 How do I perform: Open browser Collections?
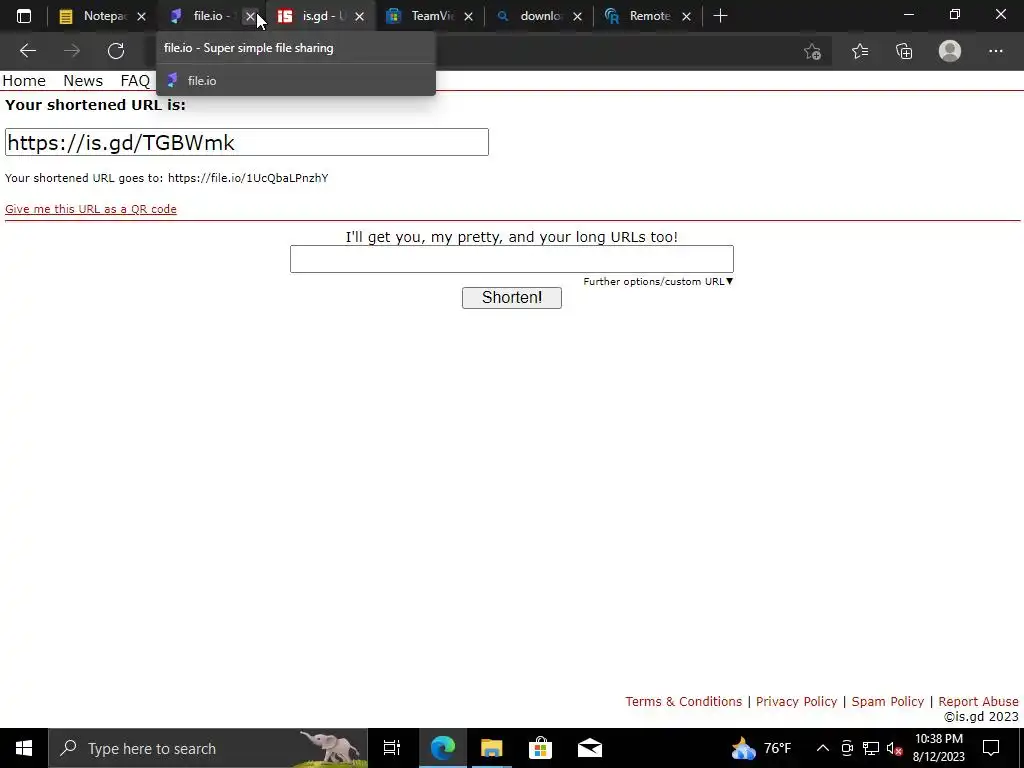(x=904, y=51)
